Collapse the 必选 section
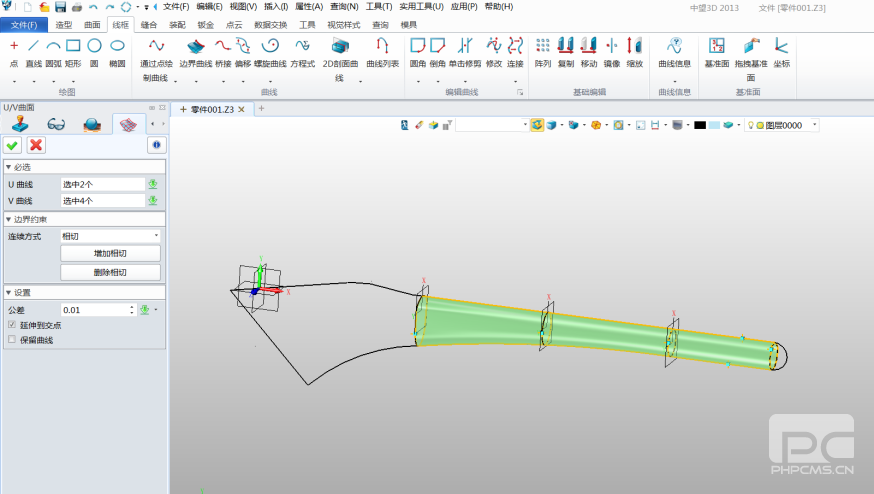The height and width of the screenshot is (494, 874). click(x=9, y=167)
